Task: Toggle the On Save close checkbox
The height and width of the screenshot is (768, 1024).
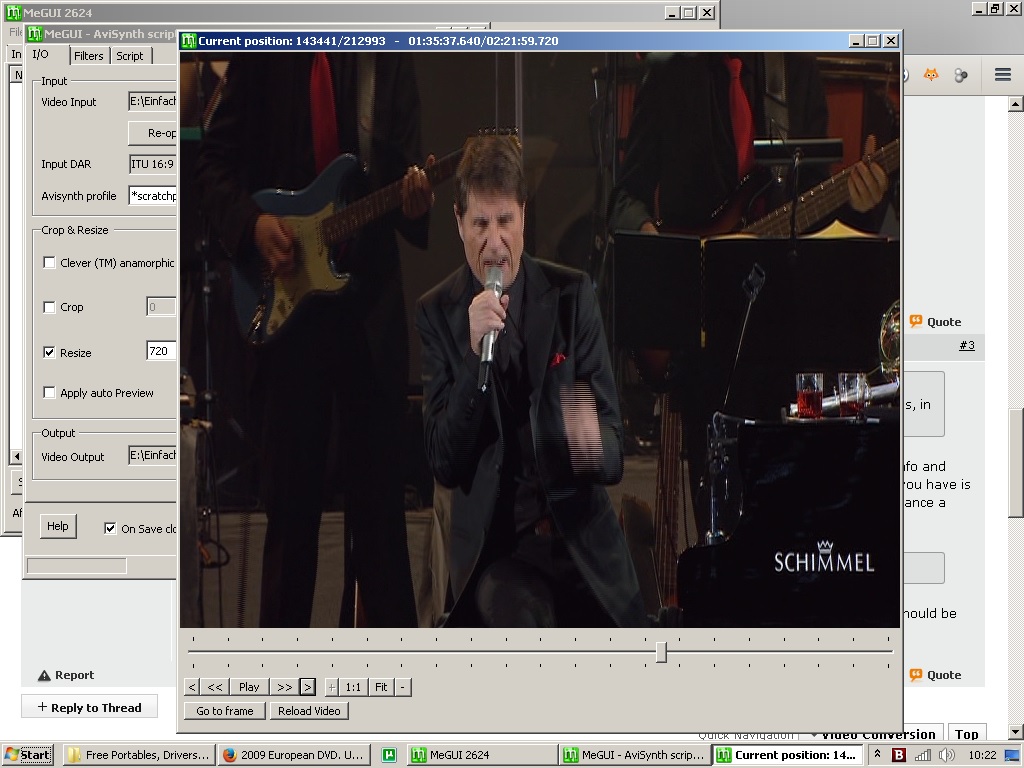Action: tap(110, 528)
